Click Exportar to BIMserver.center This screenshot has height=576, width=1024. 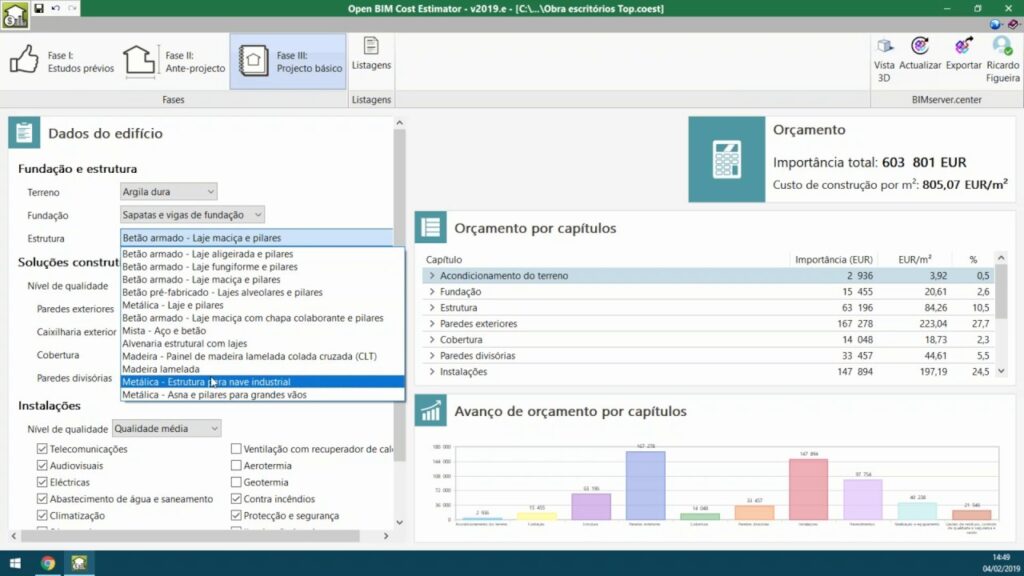(x=963, y=54)
